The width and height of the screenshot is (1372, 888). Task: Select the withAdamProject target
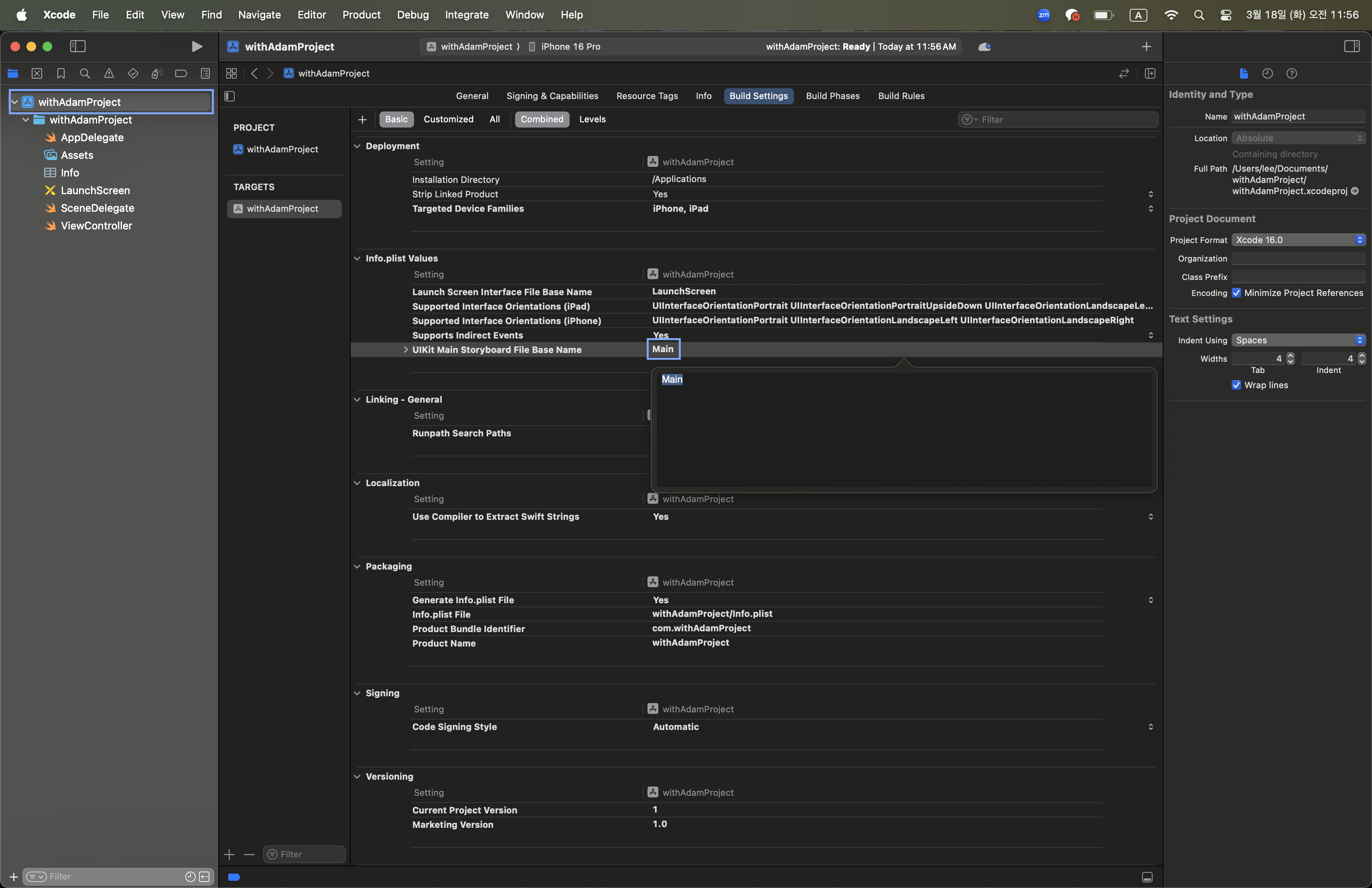click(x=284, y=209)
